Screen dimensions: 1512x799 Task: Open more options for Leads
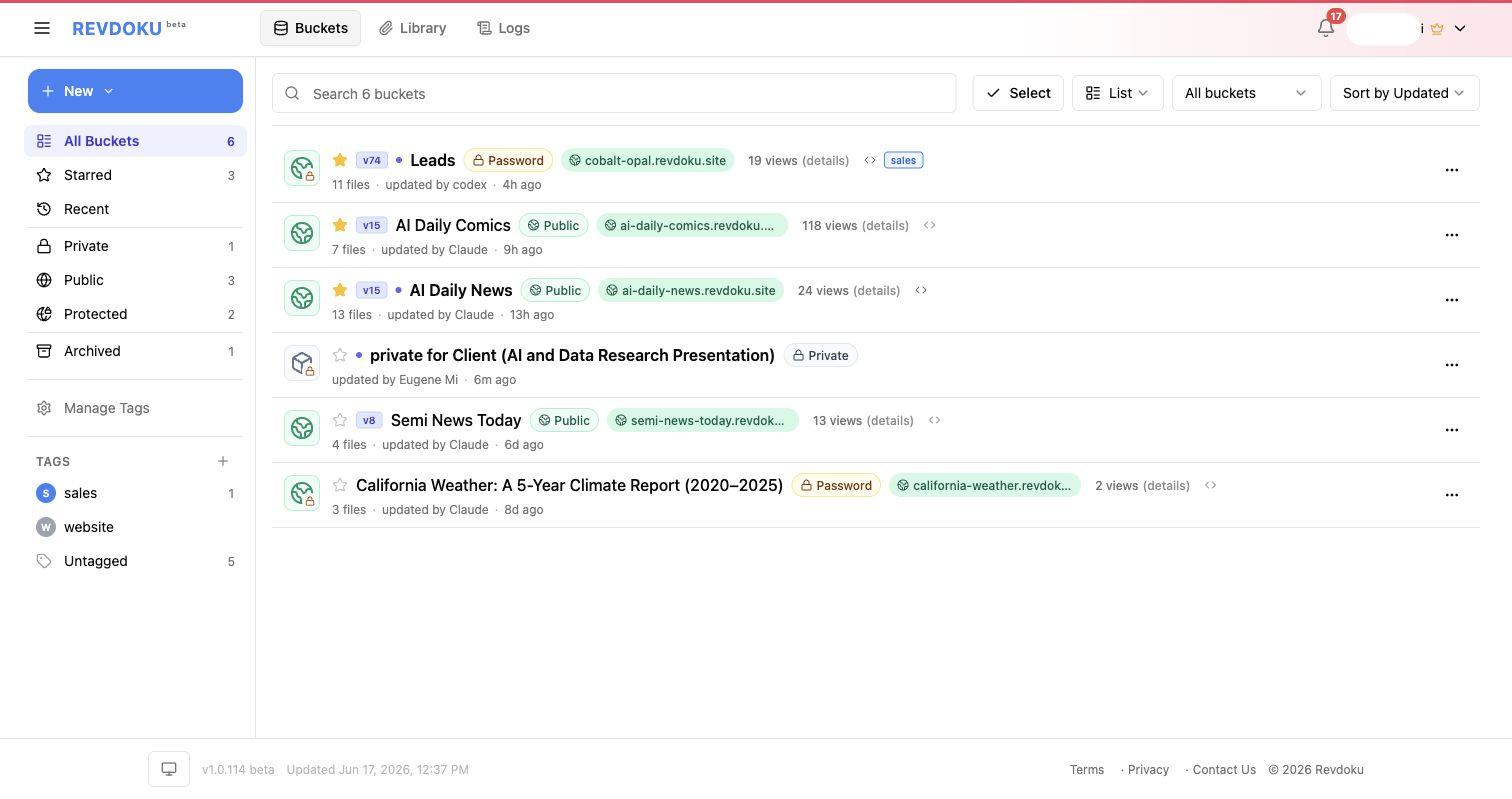point(1452,170)
